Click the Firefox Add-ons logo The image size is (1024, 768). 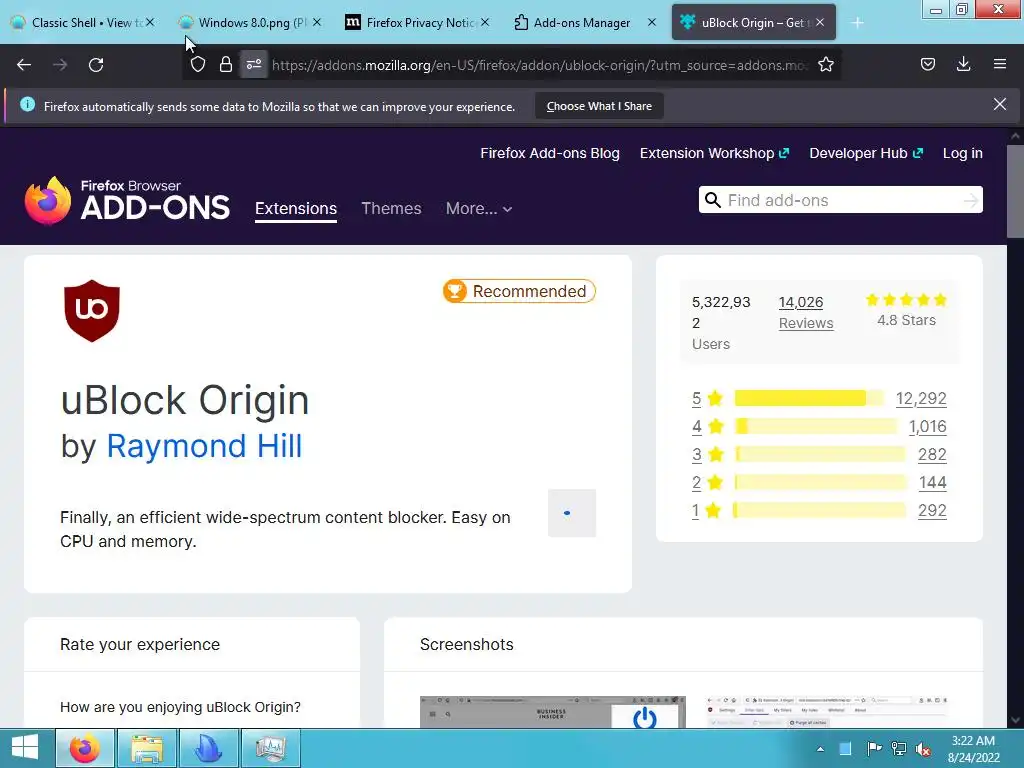[127, 200]
